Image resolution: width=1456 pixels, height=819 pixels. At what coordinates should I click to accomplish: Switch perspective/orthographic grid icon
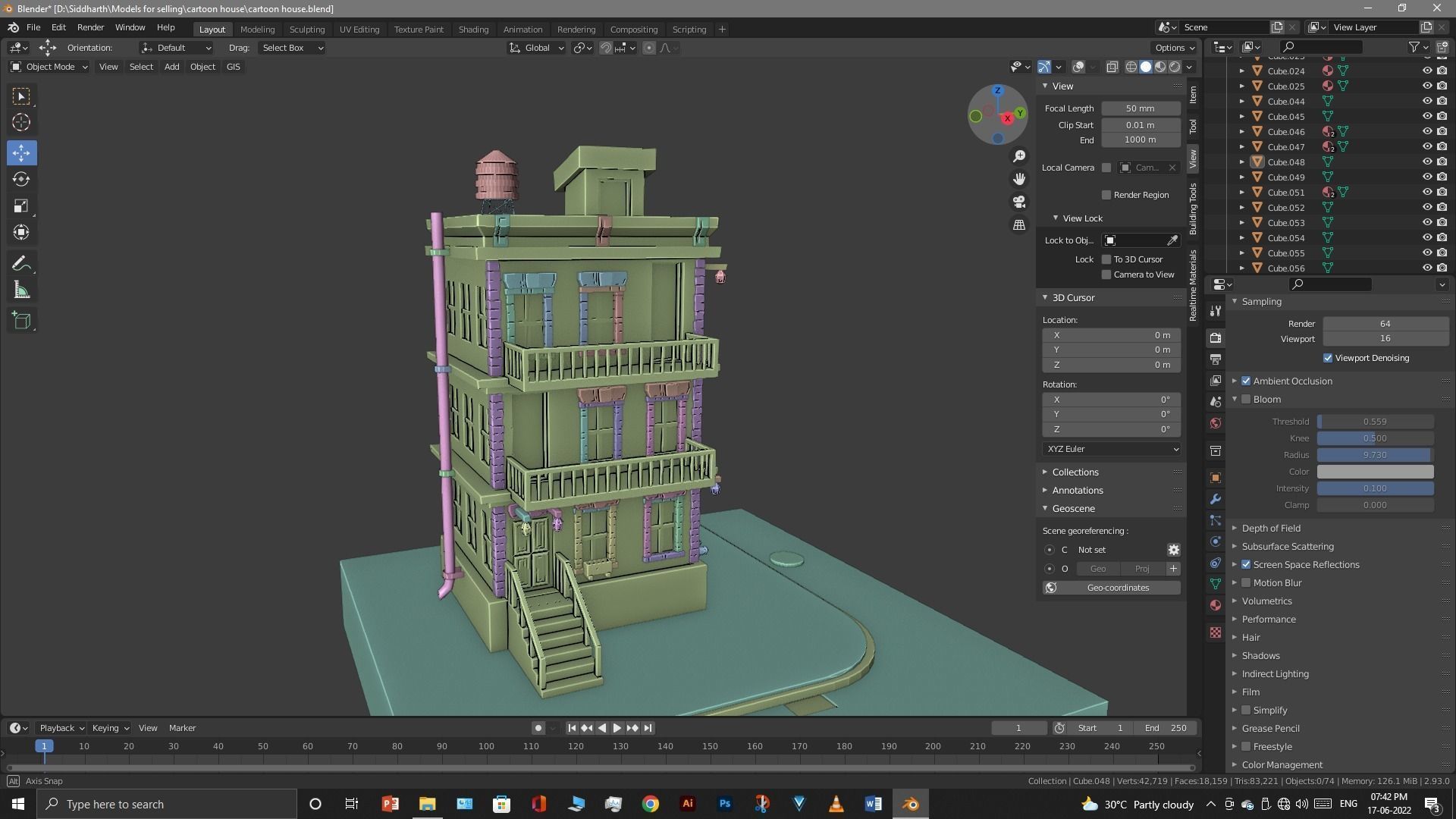[1019, 225]
